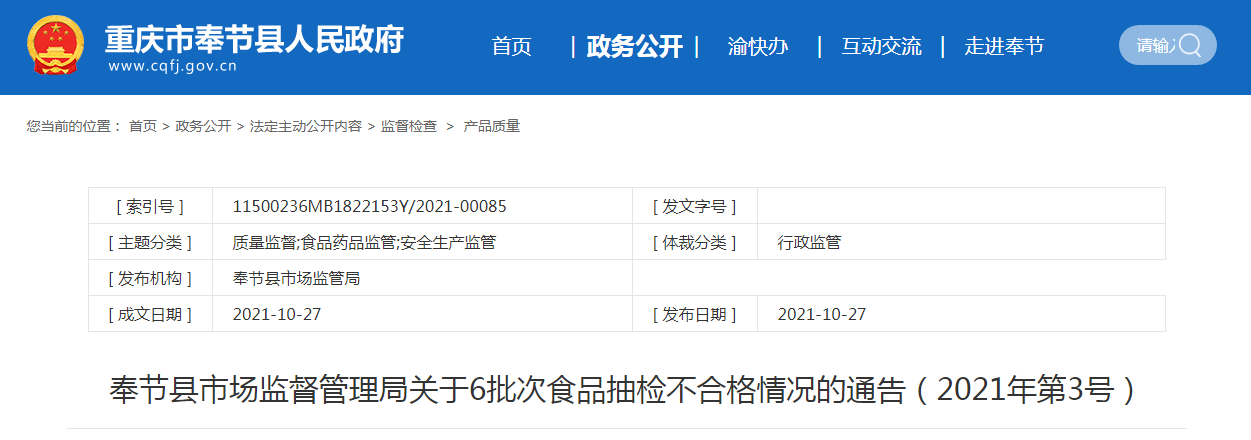Click the search magnifier icon
This screenshot has height=440, width=1251.
1190,45
